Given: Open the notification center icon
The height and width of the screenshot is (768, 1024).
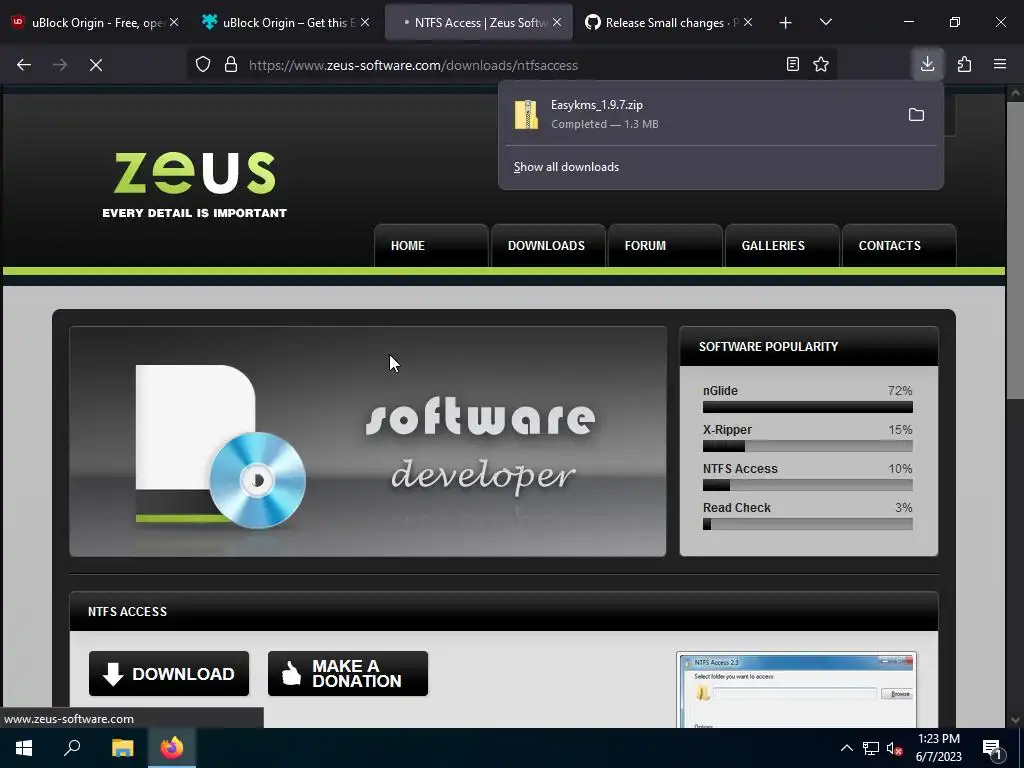Looking at the screenshot, I should 993,748.
